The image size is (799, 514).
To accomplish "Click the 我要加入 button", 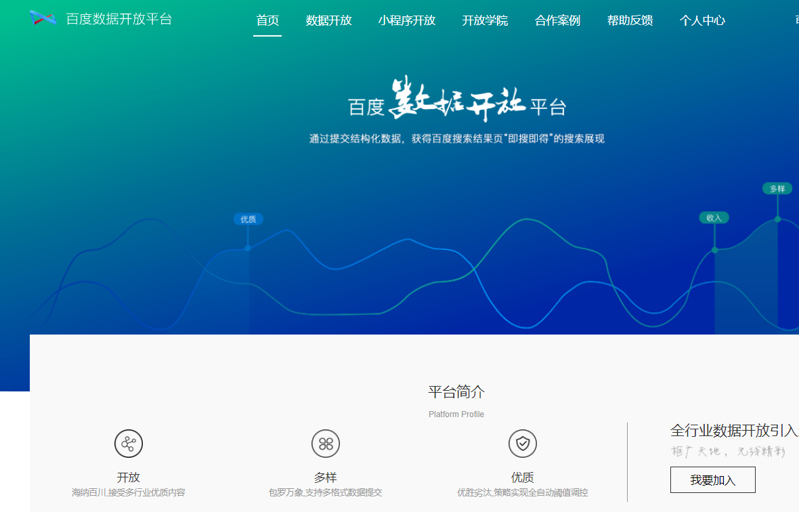I will coord(712,480).
